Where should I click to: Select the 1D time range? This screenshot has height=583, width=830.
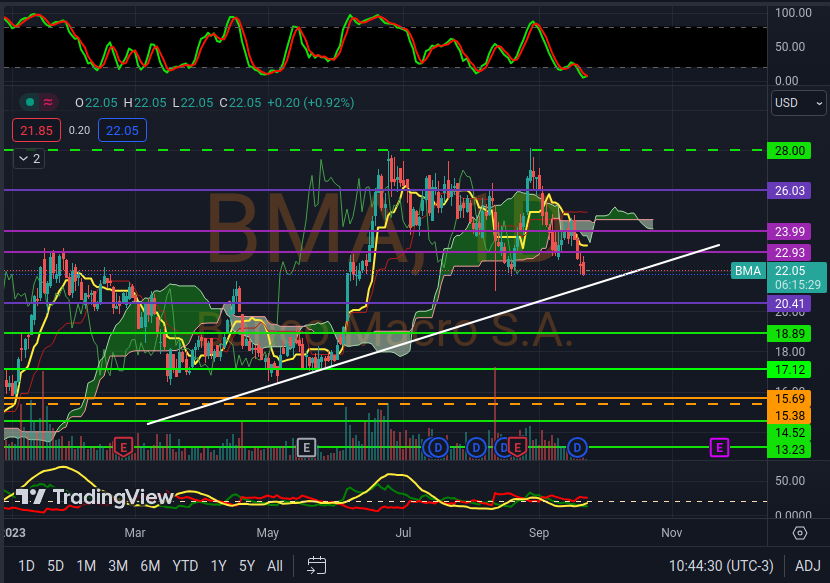pyautogui.click(x=26, y=566)
